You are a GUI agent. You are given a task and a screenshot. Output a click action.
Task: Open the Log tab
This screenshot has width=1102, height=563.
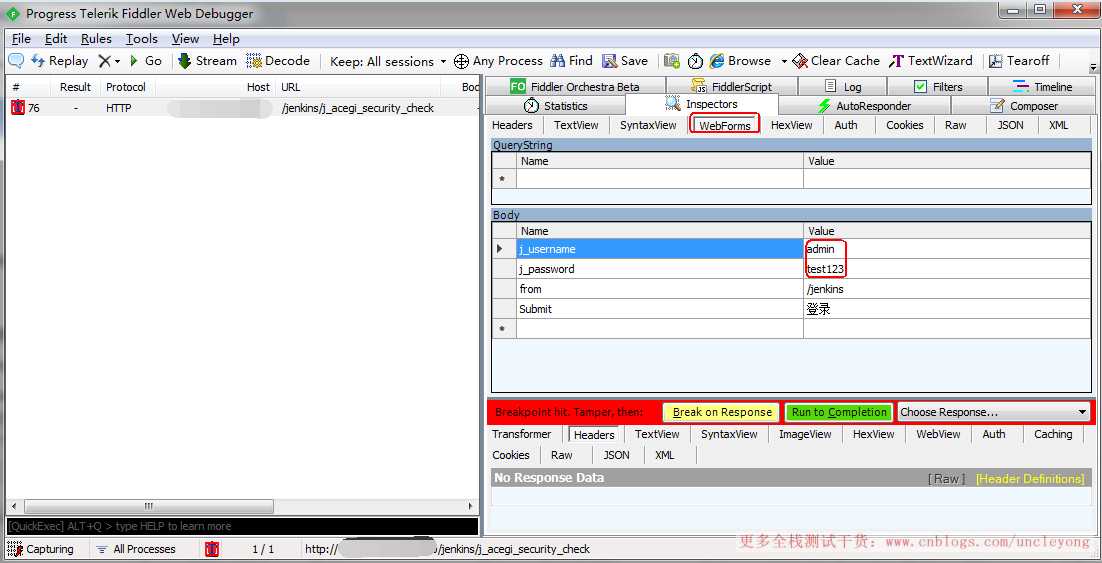[843, 86]
